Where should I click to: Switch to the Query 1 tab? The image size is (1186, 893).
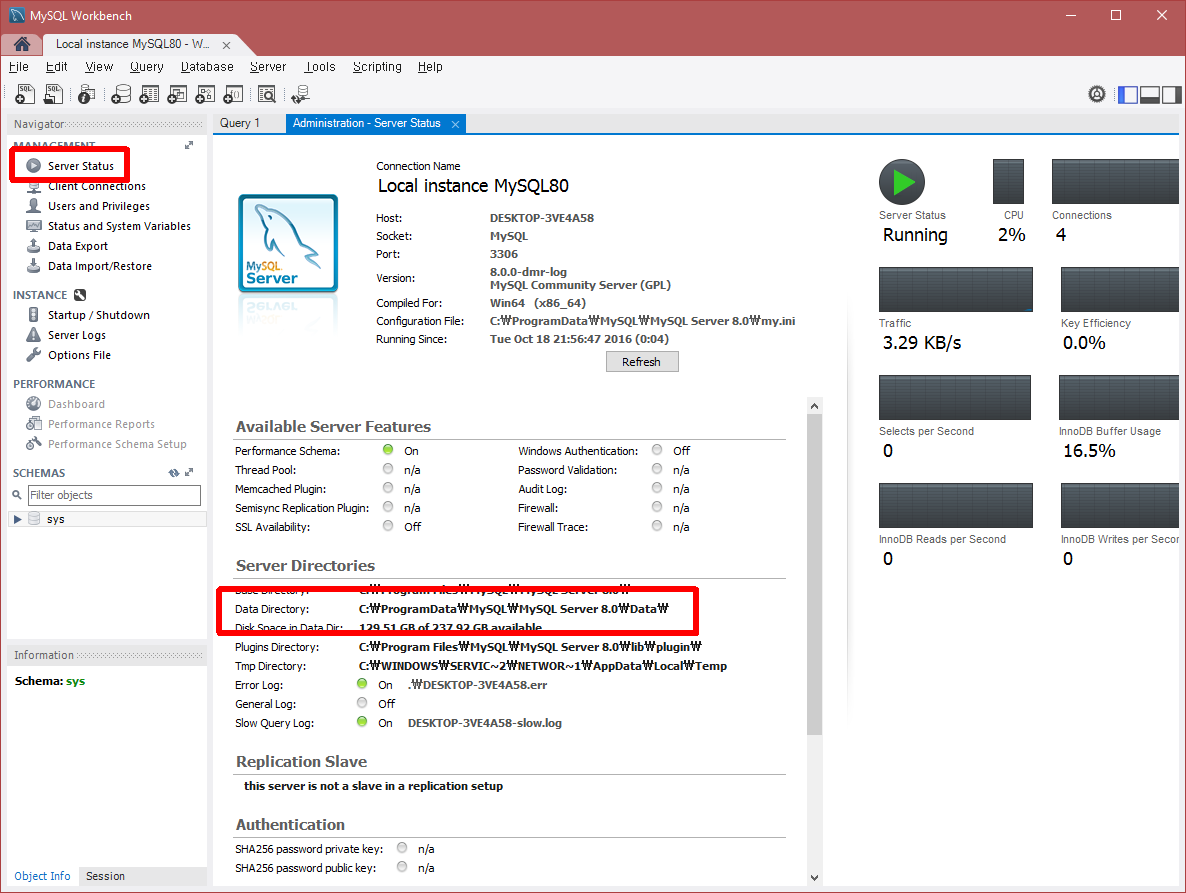pos(240,122)
